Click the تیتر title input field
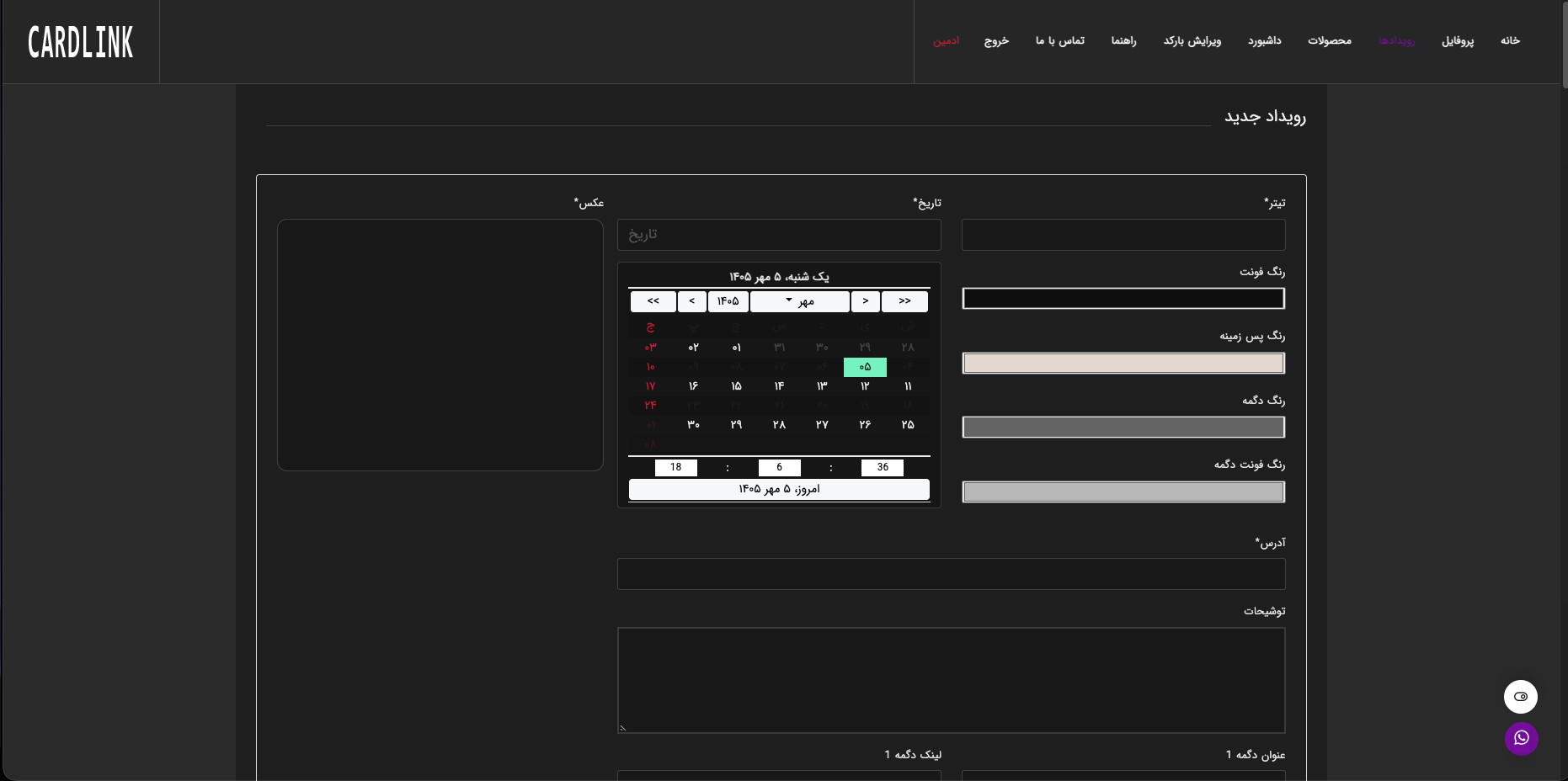 (1123, 235)
